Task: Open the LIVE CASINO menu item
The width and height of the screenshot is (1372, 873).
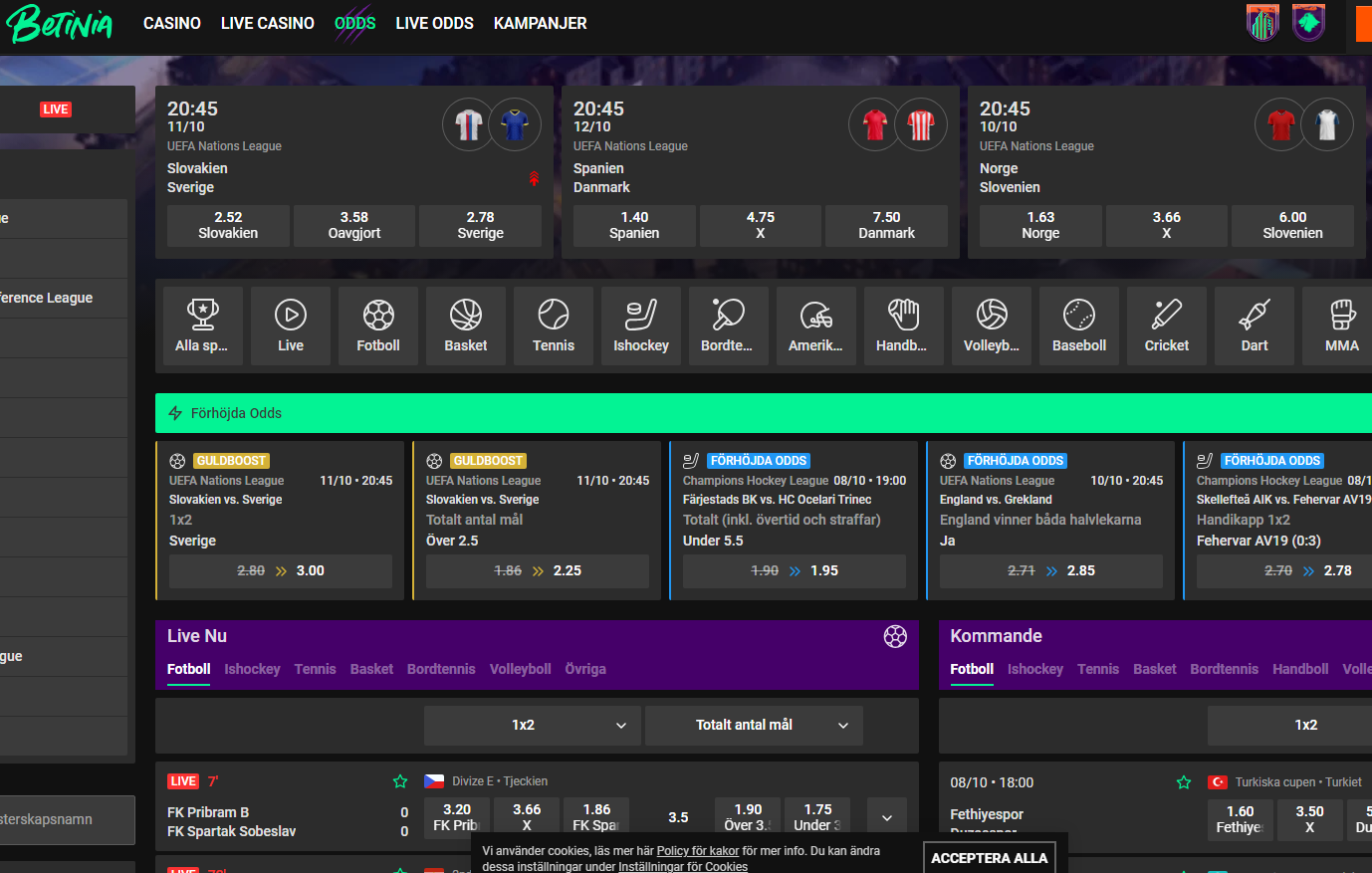Action: tap(267, 23)
